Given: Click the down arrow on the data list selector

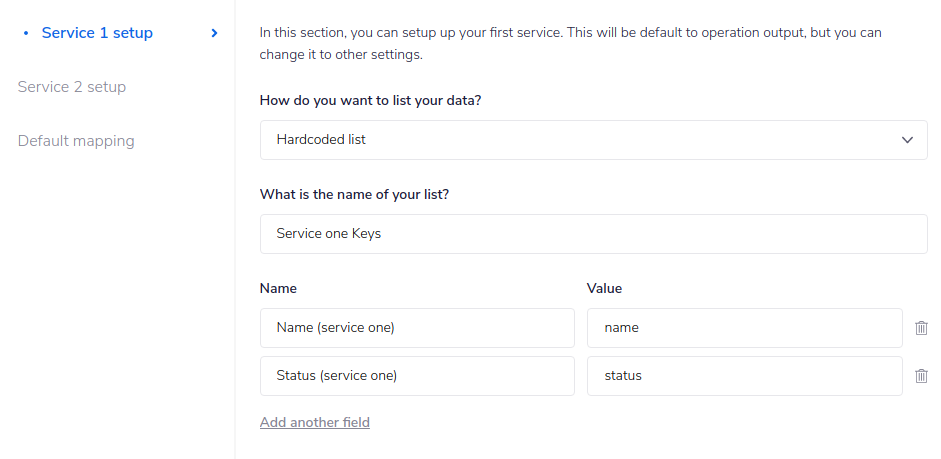Looking at the screenshot, I should (907, 140).
